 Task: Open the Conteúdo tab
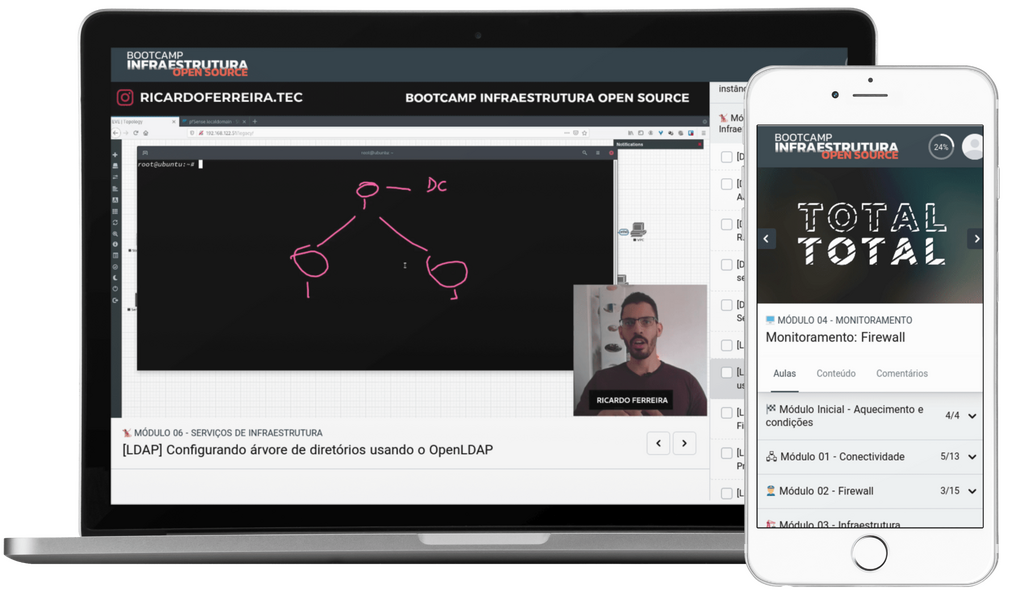[836, 373]
